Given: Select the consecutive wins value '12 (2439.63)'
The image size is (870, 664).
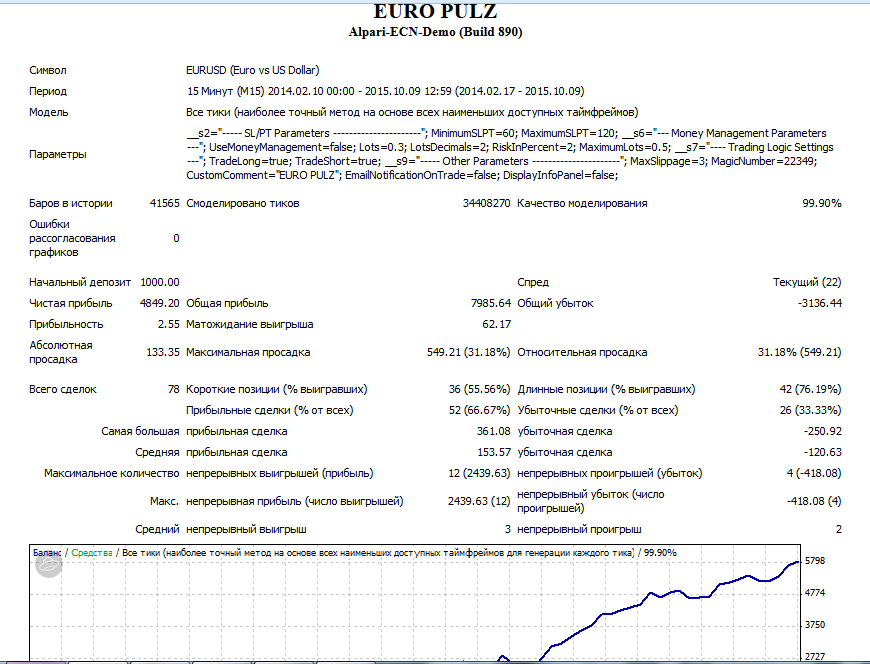Looking at the screenshot, I should 479,474.
